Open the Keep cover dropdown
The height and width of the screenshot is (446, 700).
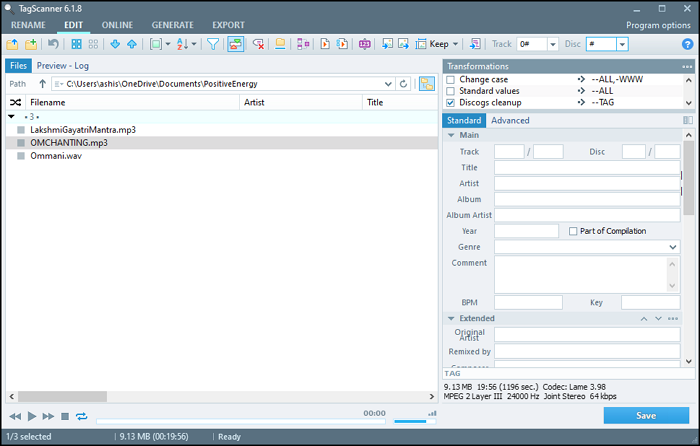455,44
